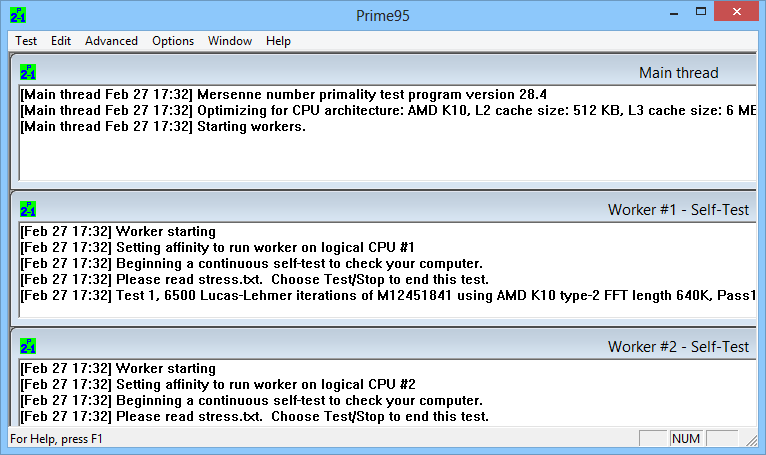Viewport: 766px width, 455px height.
Task: Click the 'Mersenne number primality test program version 28.4' line
Action: [284, 94]
